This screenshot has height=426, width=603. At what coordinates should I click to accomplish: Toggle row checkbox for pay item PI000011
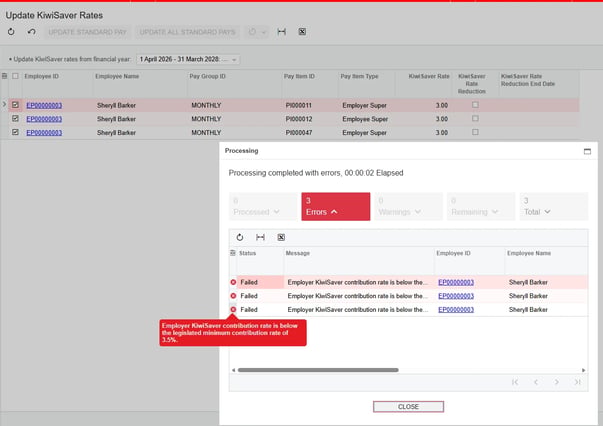[x=15, y=105]
